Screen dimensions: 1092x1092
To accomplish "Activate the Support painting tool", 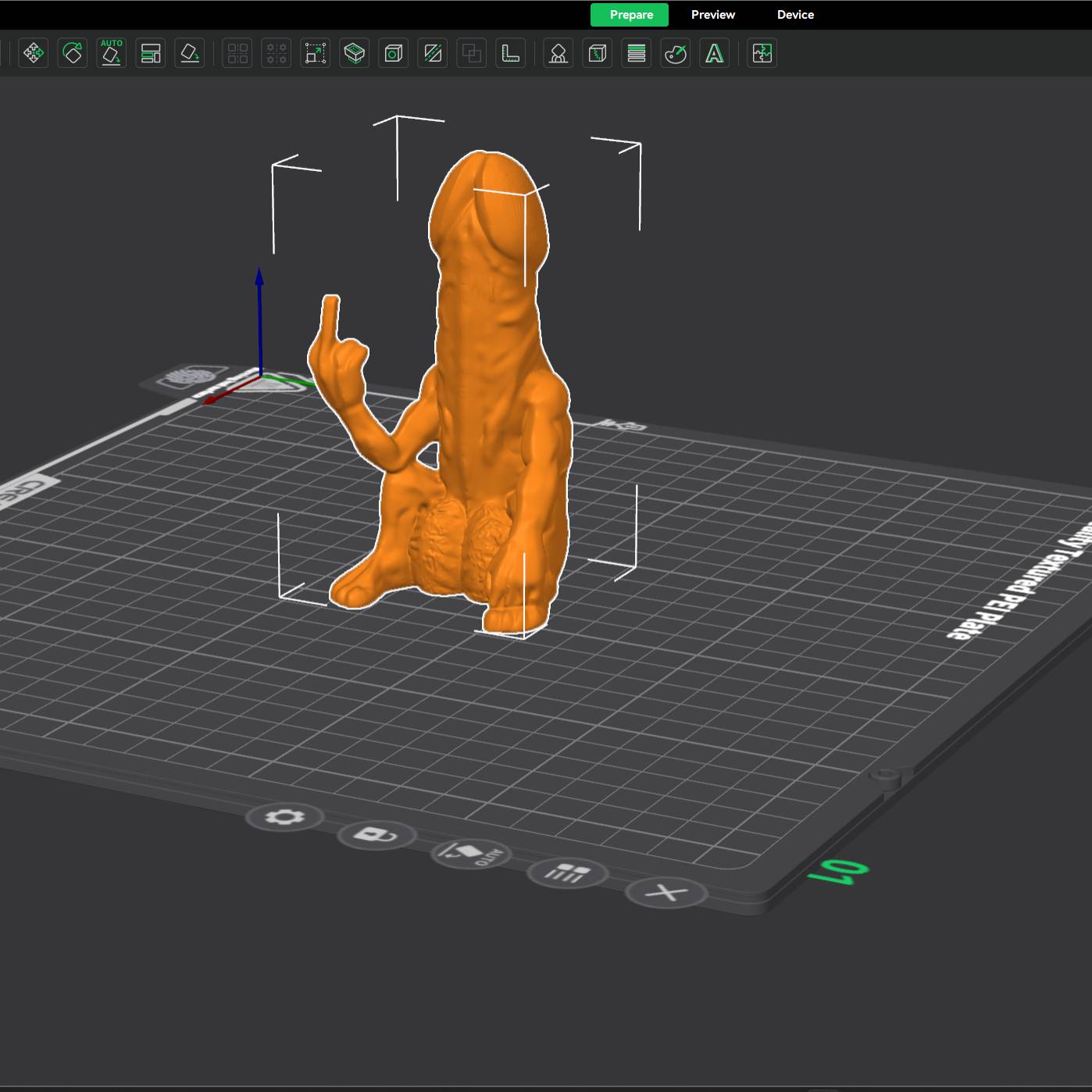I will tap(558, 53).
